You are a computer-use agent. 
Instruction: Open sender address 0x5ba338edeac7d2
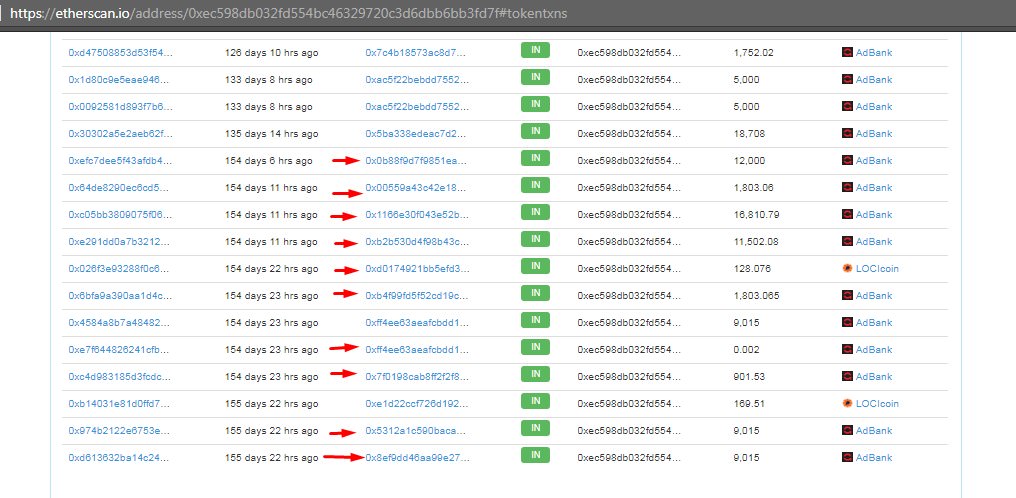[x=415, y=133]
